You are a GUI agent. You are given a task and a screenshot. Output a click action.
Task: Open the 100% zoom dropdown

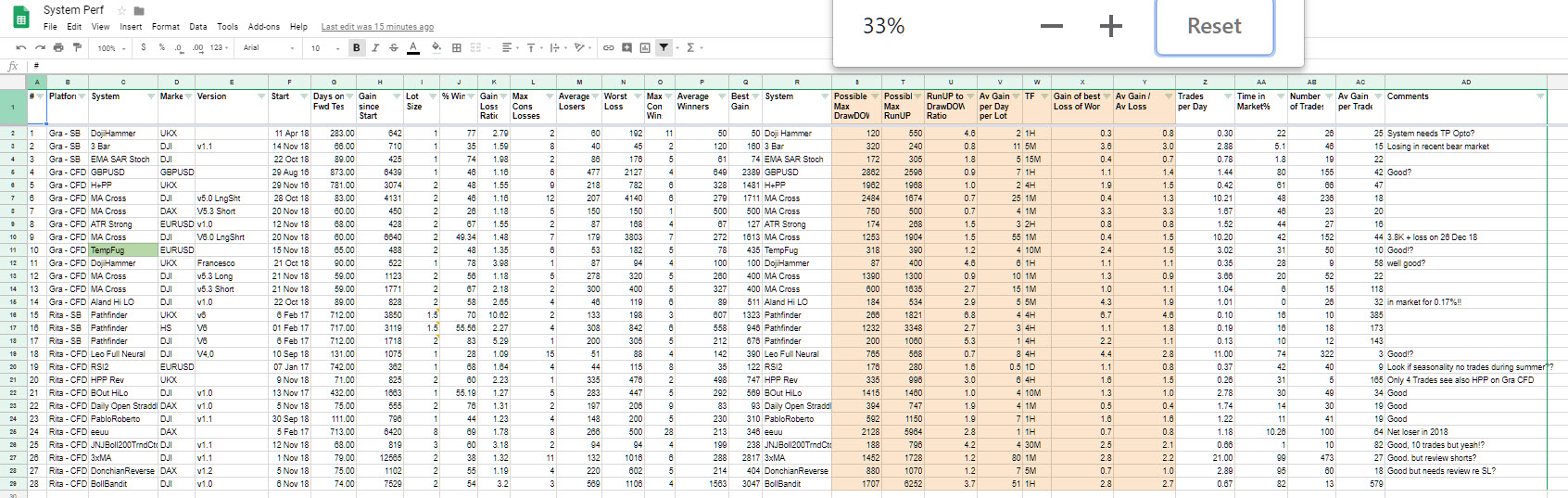point(112,47)
